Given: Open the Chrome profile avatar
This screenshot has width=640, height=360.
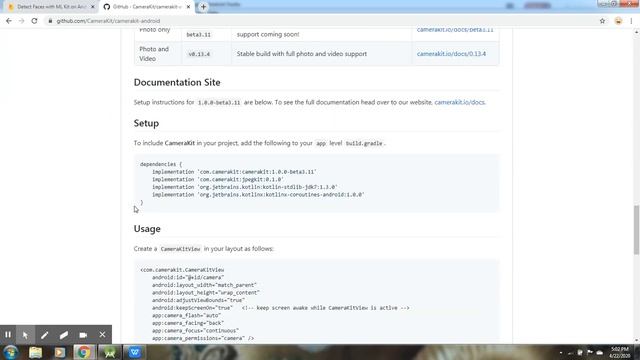Looking at the screenshot, I should click(618, 21).
